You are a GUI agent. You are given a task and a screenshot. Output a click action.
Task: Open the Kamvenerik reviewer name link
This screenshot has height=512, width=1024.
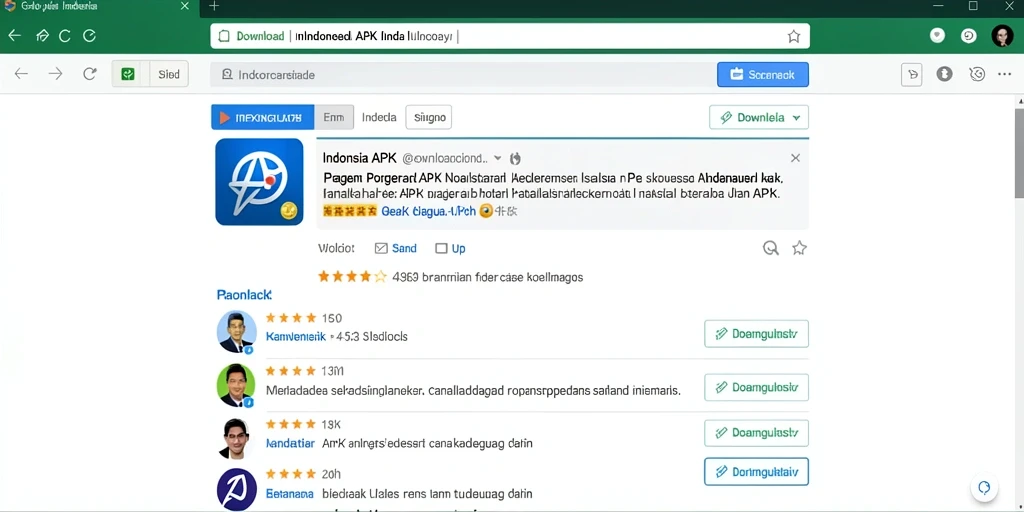[296, 337]
